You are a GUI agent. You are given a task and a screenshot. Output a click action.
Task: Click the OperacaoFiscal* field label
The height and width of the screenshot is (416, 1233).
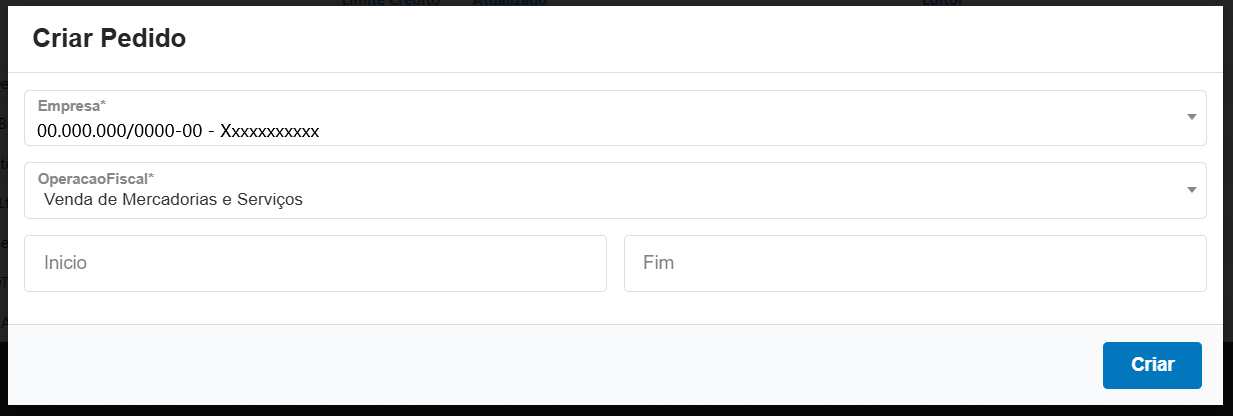coord(96,178)
